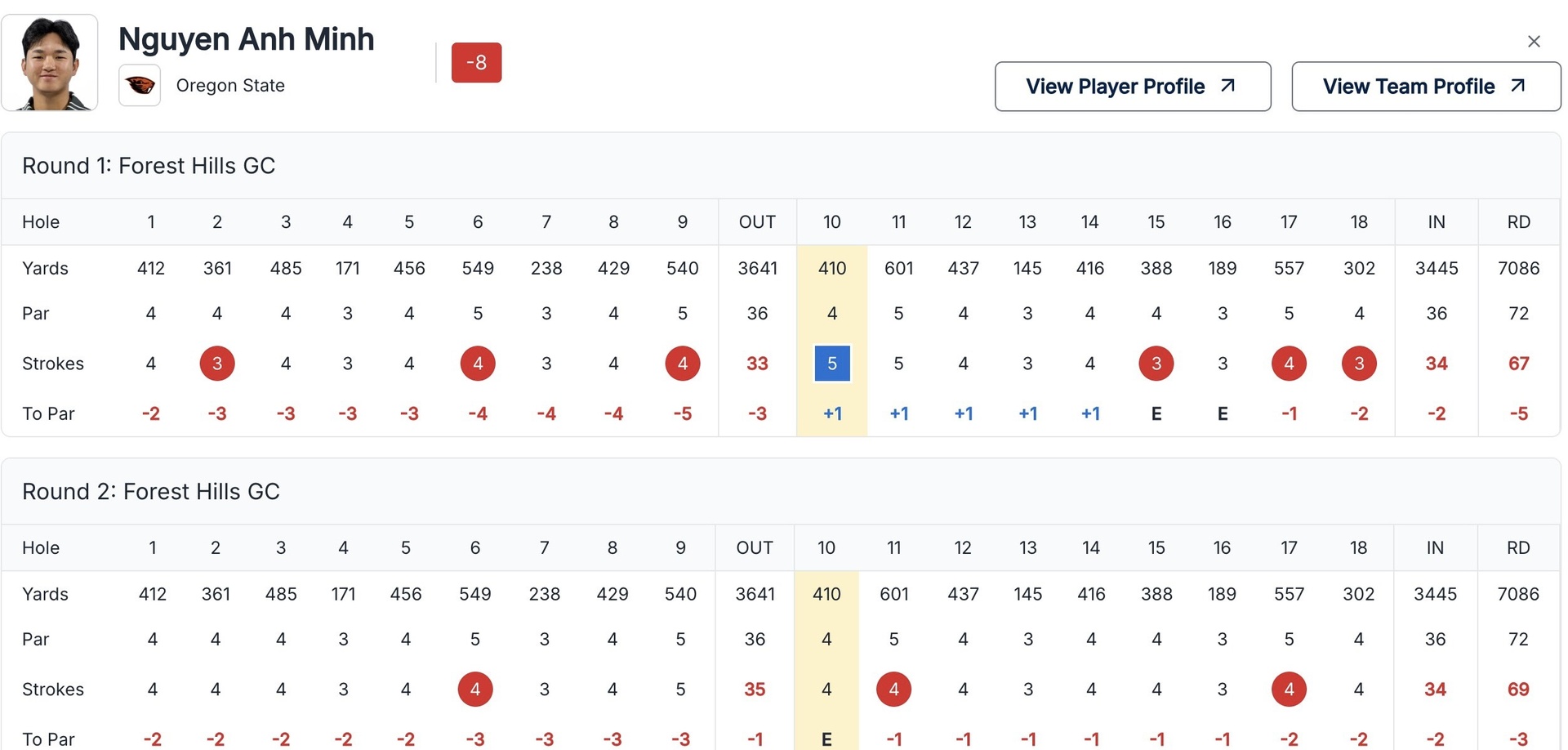The image size is (1568, 750).
Task: Click the Round 1: Forest Hills GC heading
Action: [x=149, y=166]
